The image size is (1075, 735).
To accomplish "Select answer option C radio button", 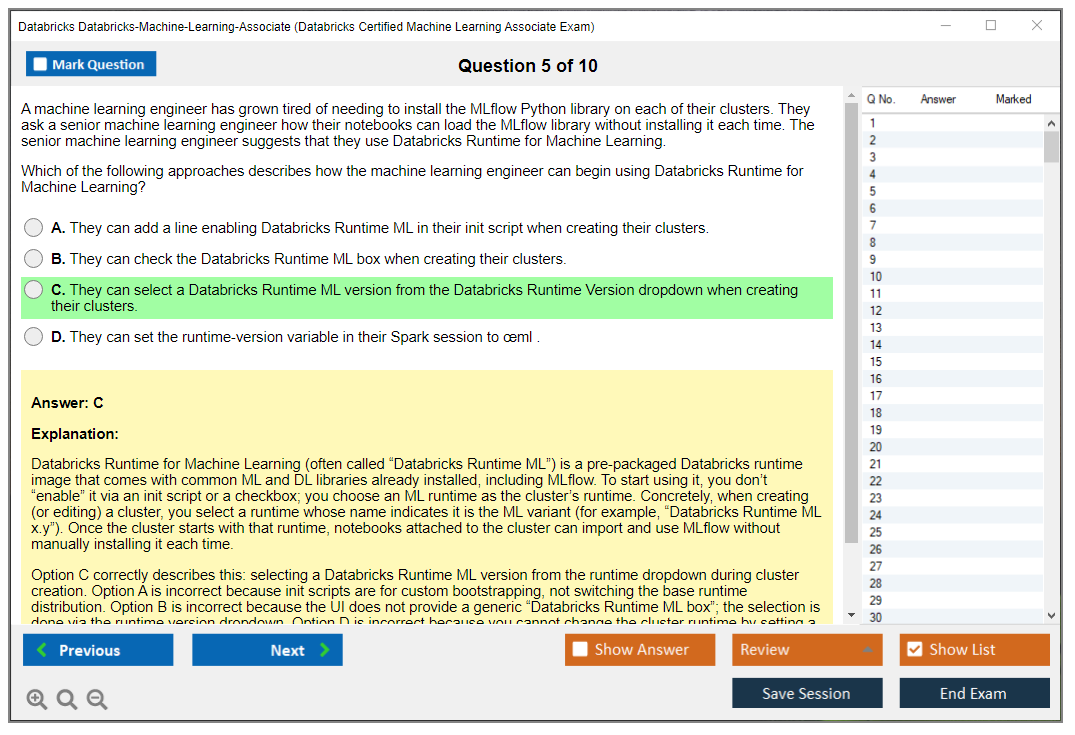I will [x=33, y=289].
